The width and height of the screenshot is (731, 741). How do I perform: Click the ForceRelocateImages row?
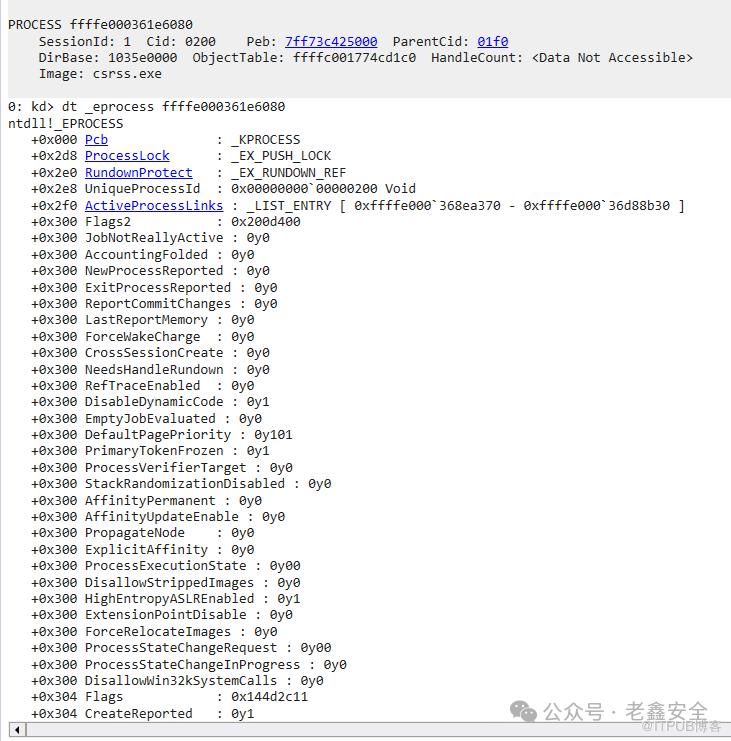[x=154, y=632]
